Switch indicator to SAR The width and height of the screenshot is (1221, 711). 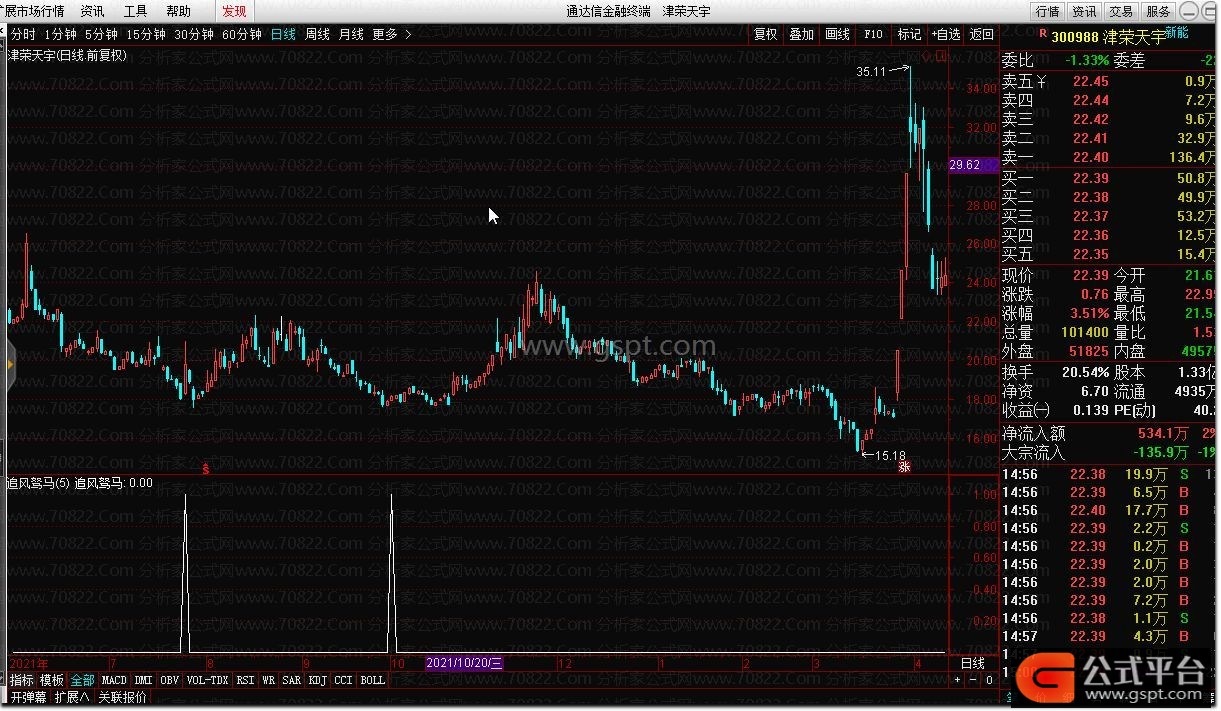pos(291,680)
